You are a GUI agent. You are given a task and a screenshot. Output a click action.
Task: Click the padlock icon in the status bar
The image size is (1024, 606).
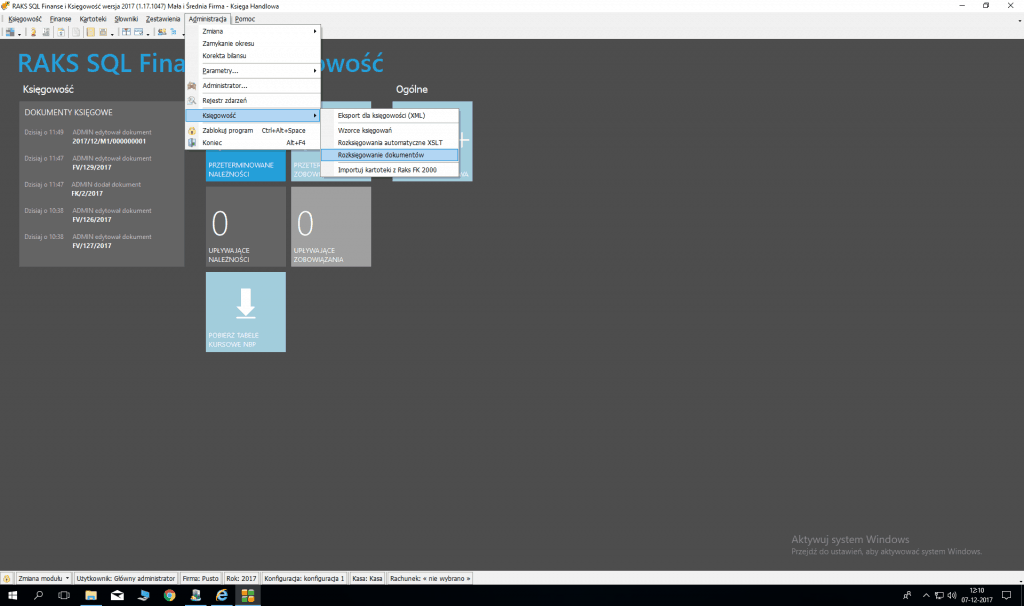[x=8, y=578]
